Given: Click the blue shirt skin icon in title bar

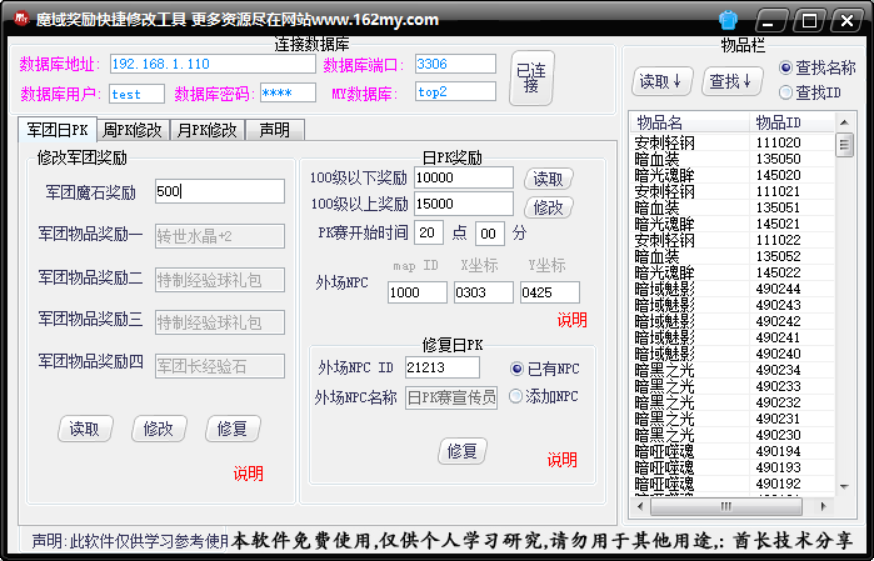Looking at the screenshot, I should [x=728, y=20].
